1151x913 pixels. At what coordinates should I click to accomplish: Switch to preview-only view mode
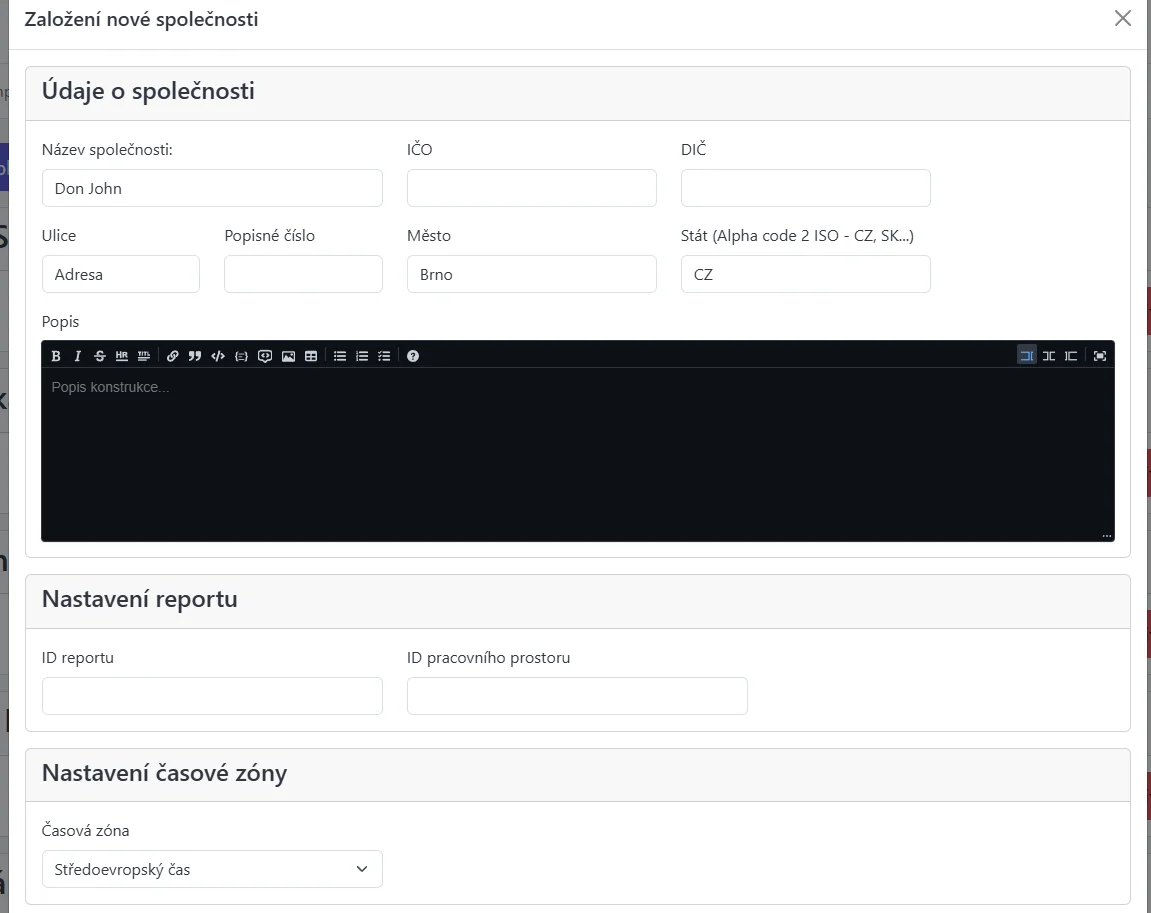click(x=1071, y=356)
